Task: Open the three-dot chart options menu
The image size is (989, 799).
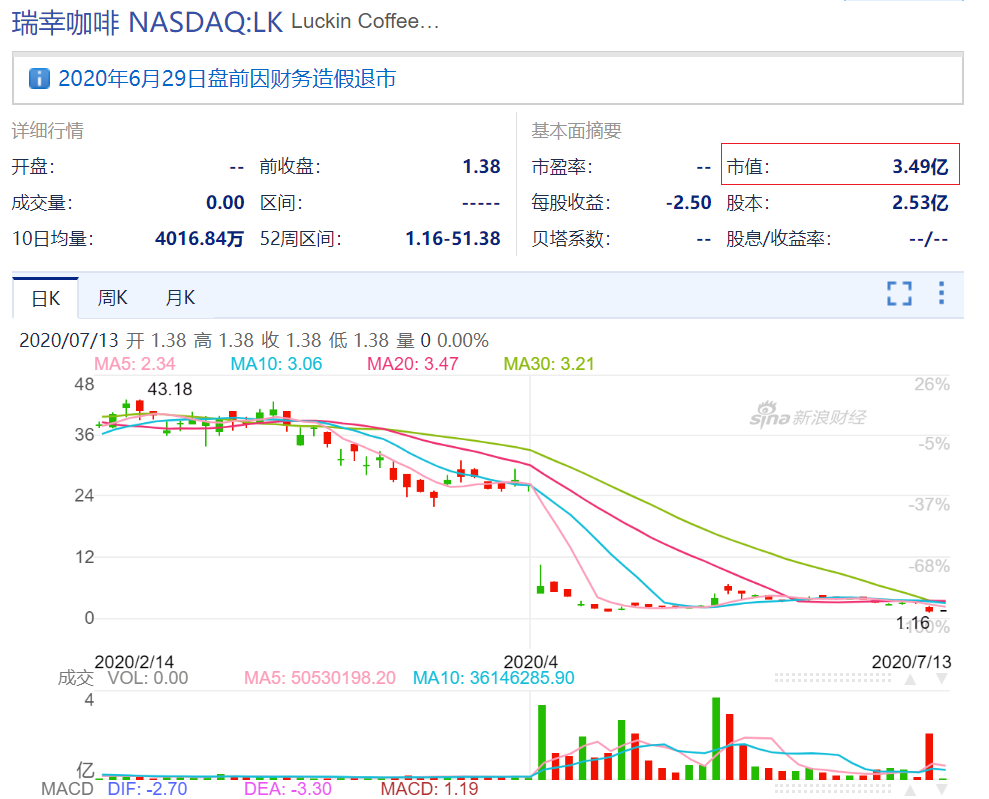Action: [x=941, y=293]
